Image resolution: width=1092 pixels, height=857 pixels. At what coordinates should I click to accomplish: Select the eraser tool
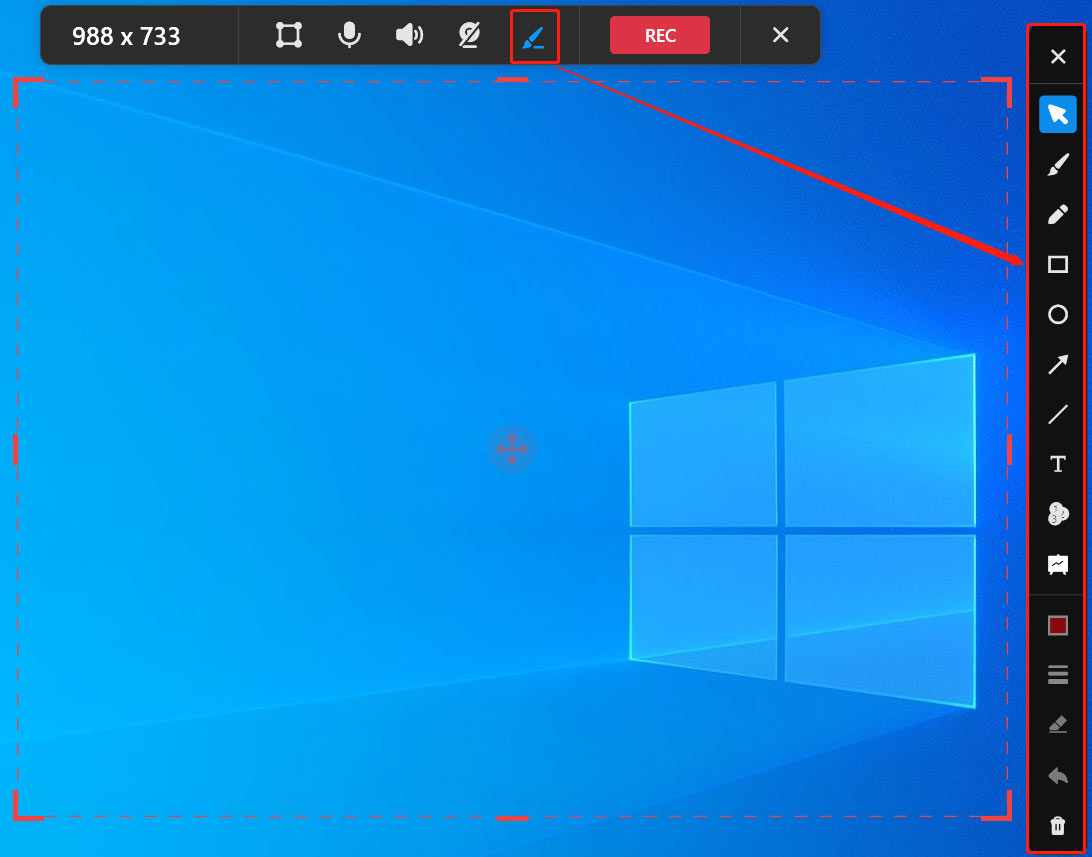pyautogui.click(x=1057, y=725)
